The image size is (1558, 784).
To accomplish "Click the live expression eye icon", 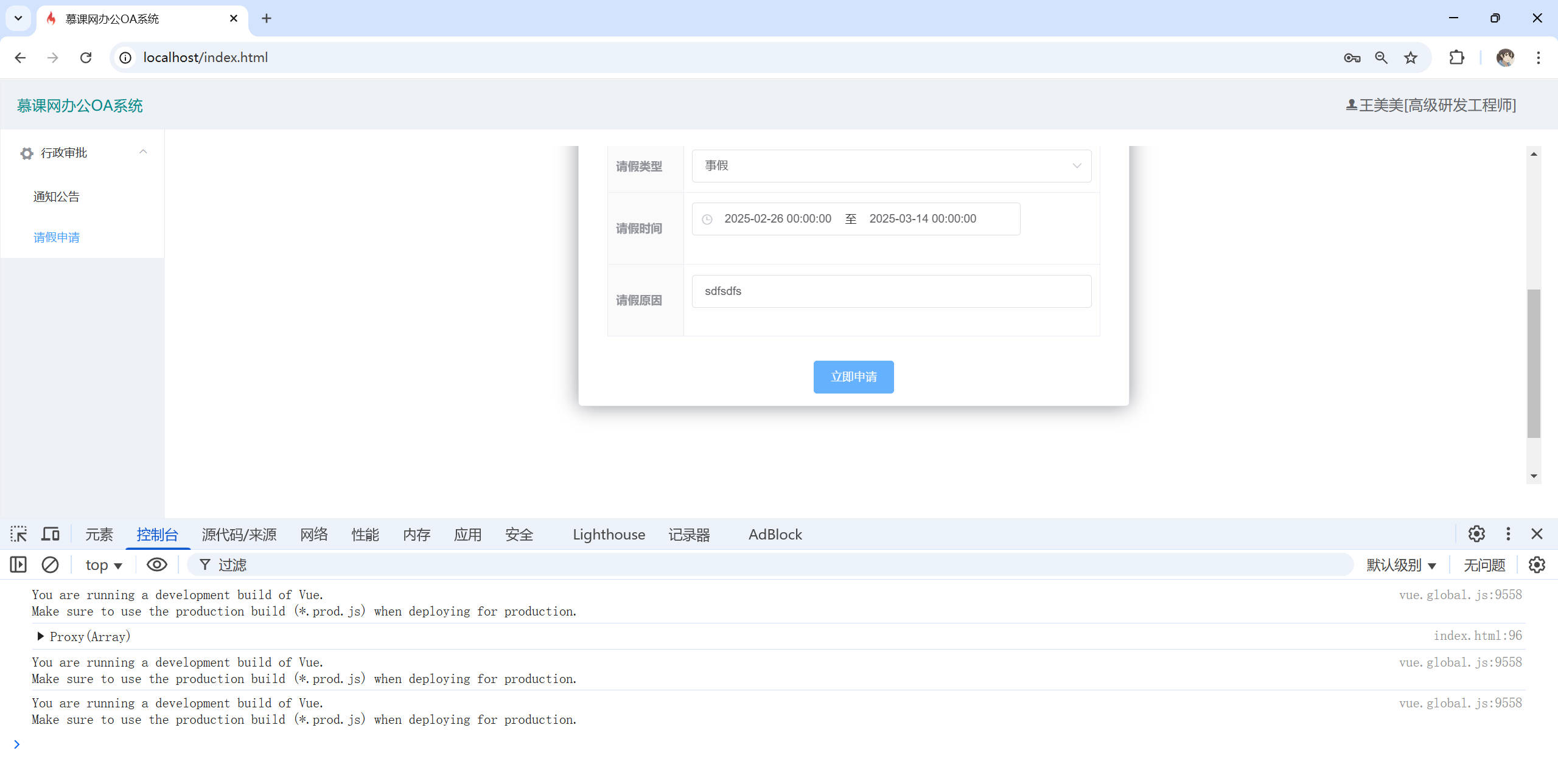I will tap(156, 564).
